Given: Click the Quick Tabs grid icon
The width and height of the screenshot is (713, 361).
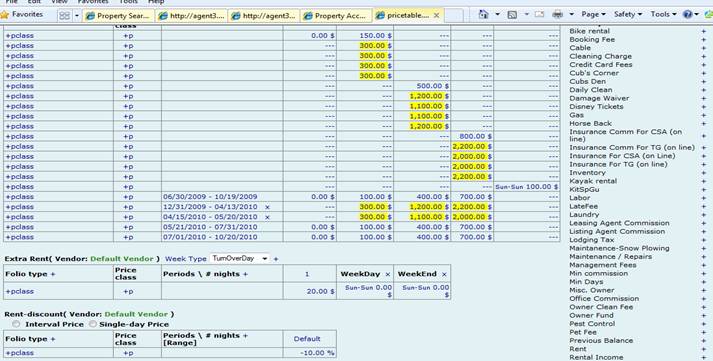Looking at the screenshot, I should point(65,16).
